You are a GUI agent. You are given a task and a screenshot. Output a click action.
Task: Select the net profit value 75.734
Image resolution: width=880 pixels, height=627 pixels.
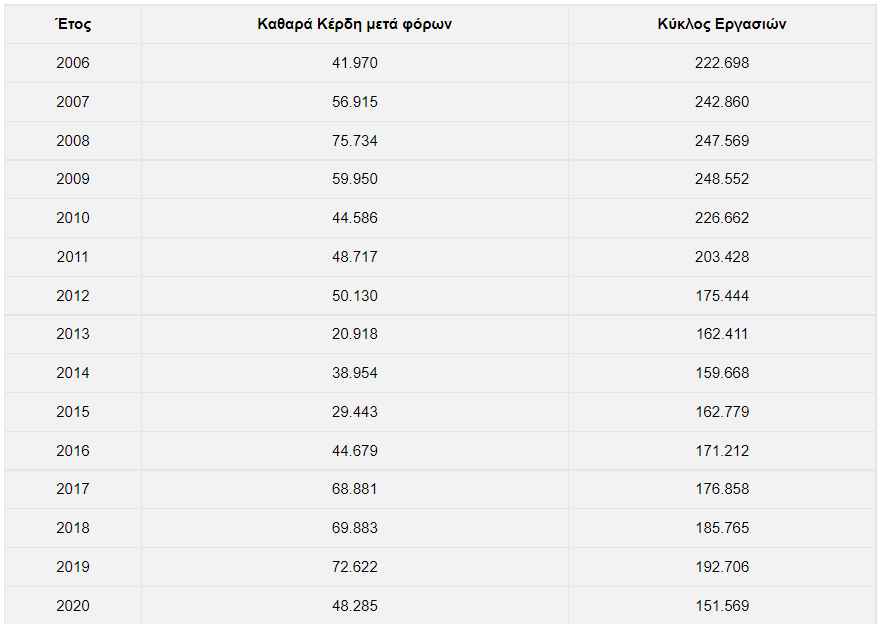355,141
